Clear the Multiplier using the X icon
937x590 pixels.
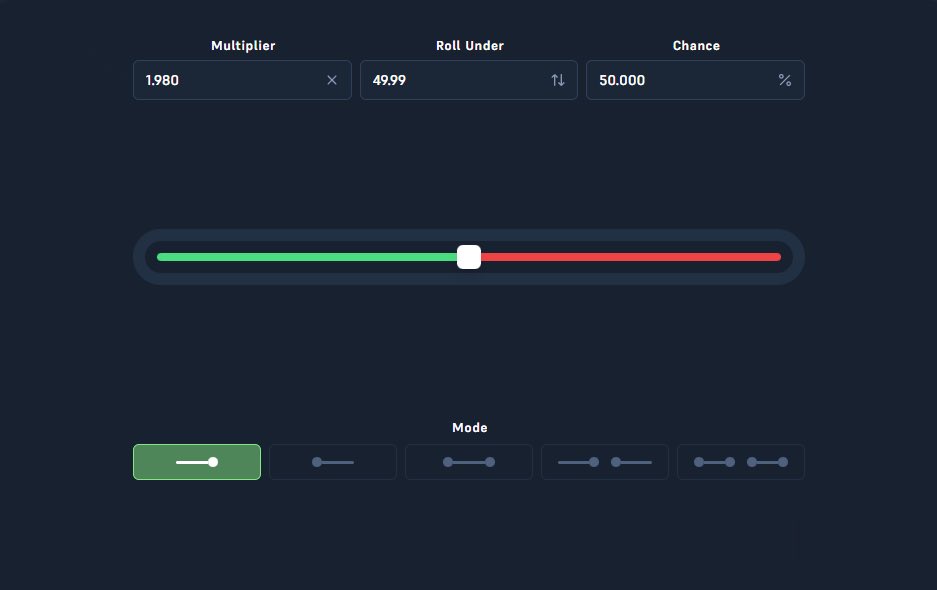point(332,80)
